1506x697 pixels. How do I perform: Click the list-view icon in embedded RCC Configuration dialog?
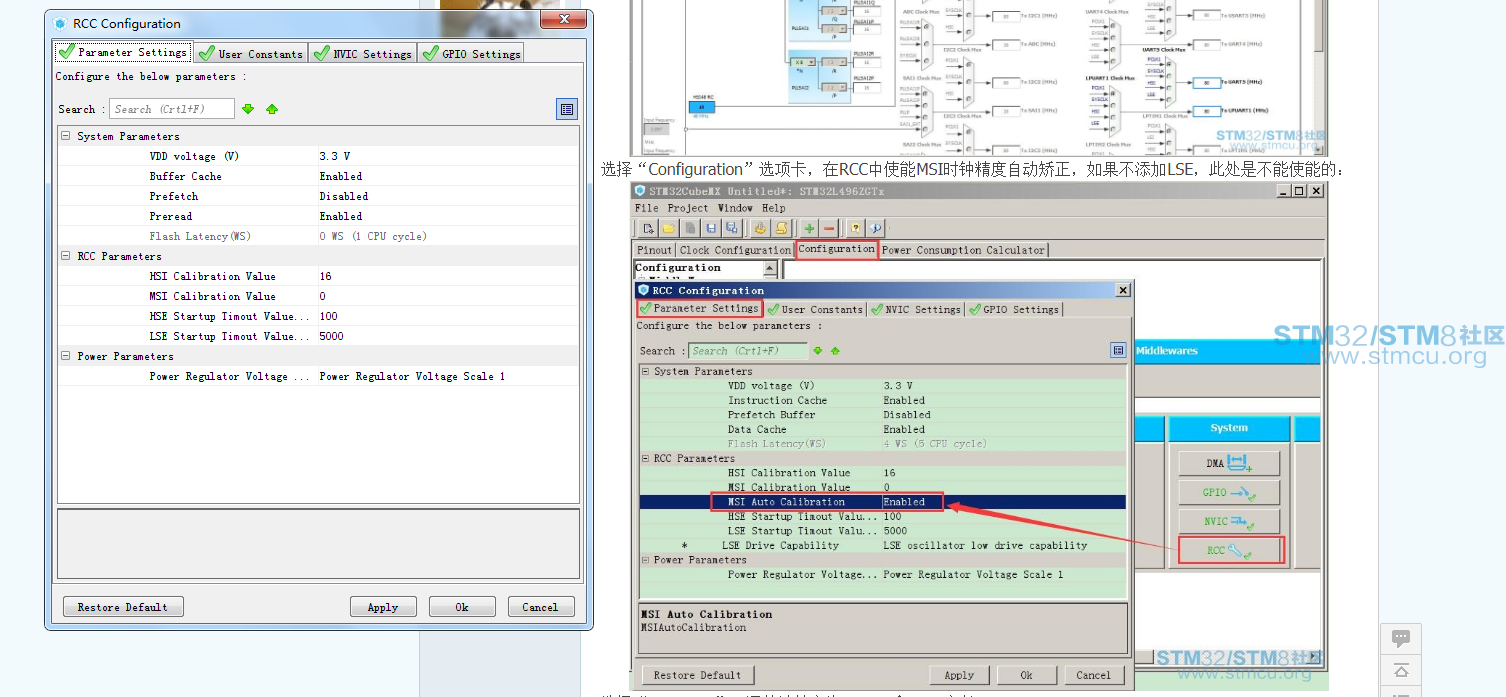1118,350
